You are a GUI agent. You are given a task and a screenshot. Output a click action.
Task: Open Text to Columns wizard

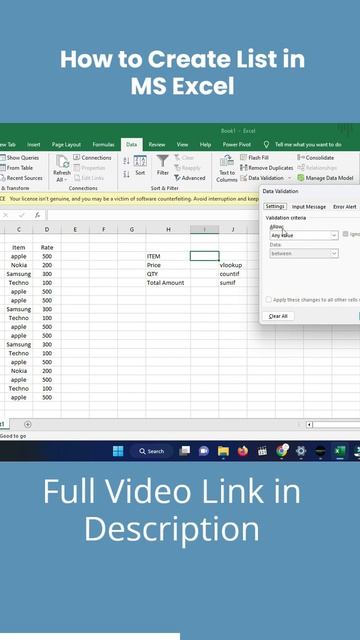227,168
